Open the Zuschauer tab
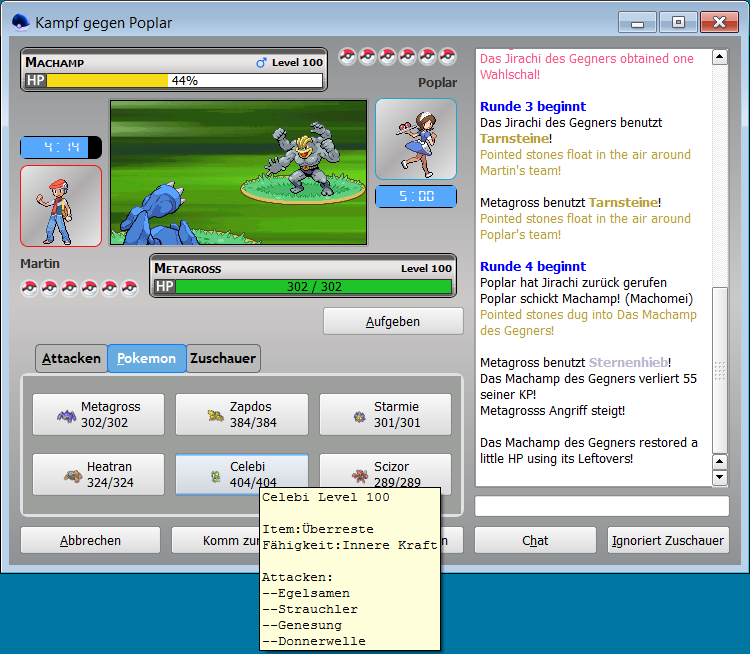The image size is (750, 654). pos(223,358)
